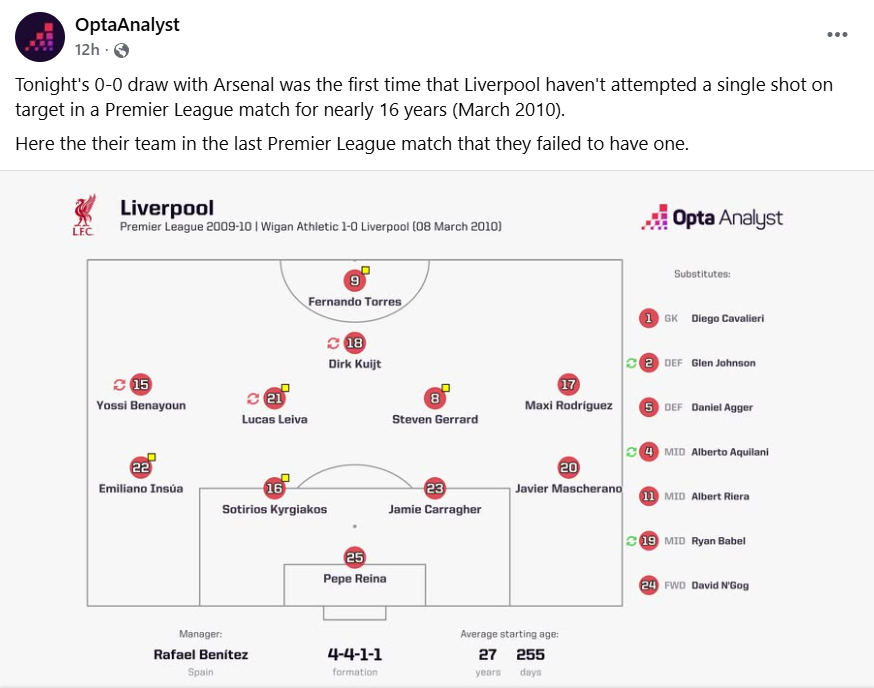Click Steven Gerrard number 8 marker
Screen dimensions: 874x688
(434, 399)
